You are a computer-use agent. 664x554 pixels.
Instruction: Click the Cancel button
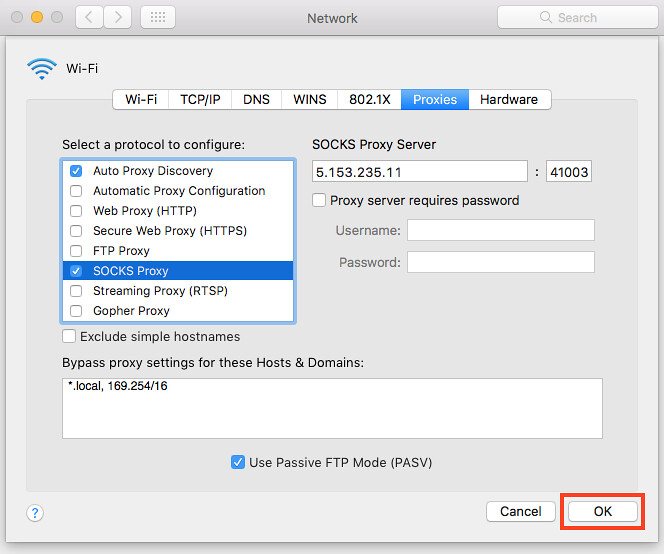(521, 511)
